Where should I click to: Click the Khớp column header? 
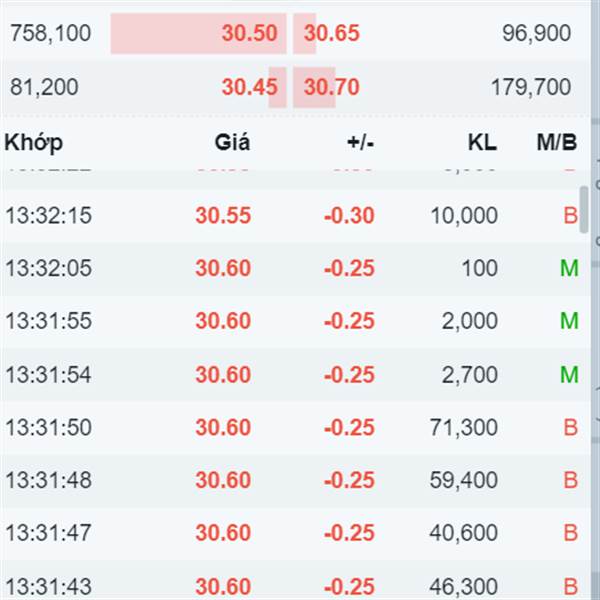coord(33,143)
